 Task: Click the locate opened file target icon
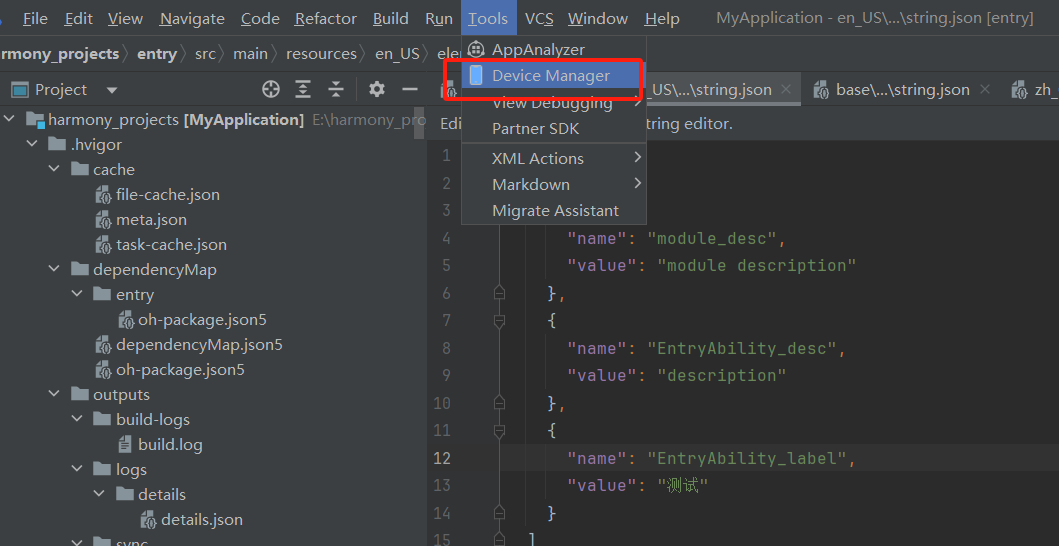click(x=271, y=89)
